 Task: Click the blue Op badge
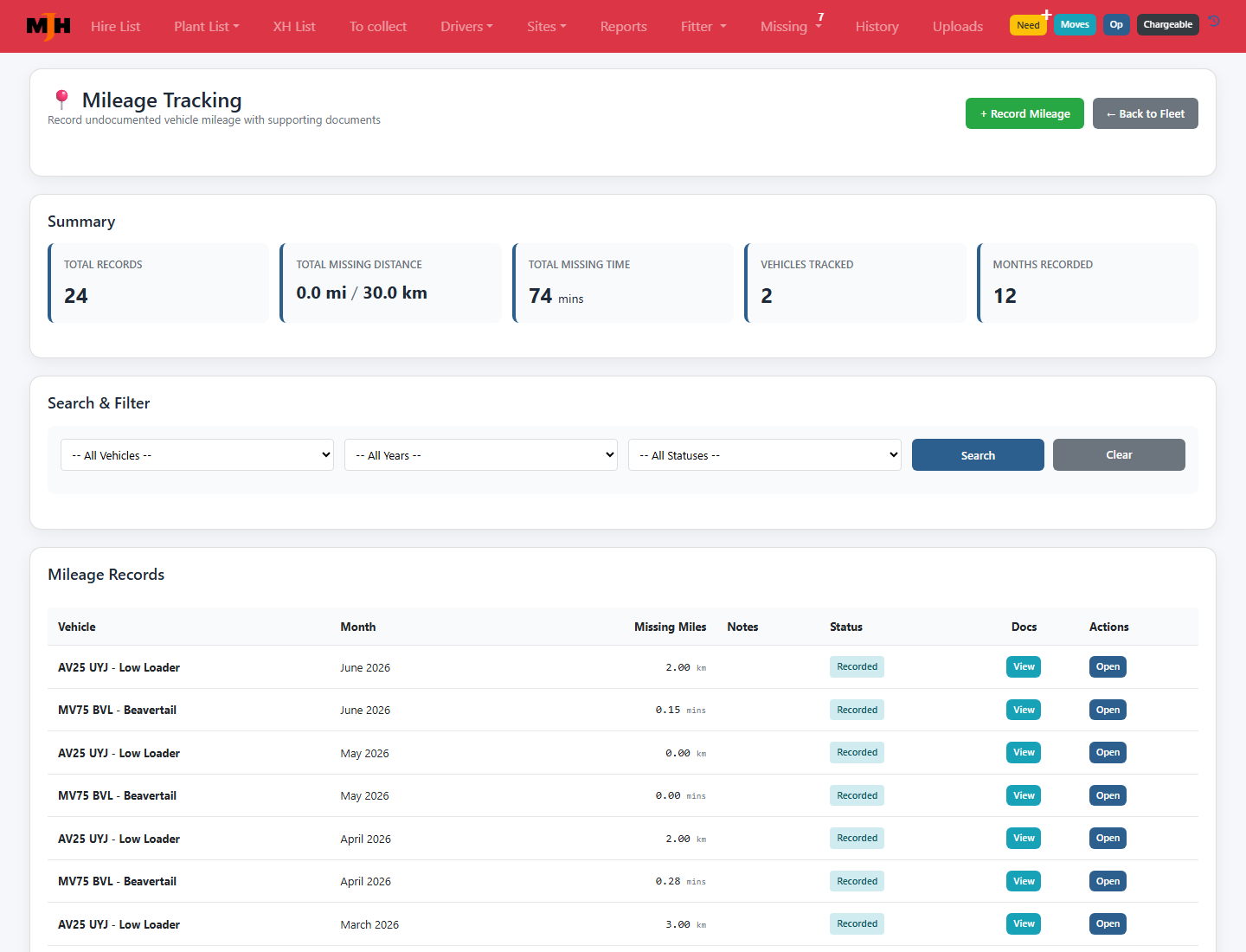point(1116,24)
